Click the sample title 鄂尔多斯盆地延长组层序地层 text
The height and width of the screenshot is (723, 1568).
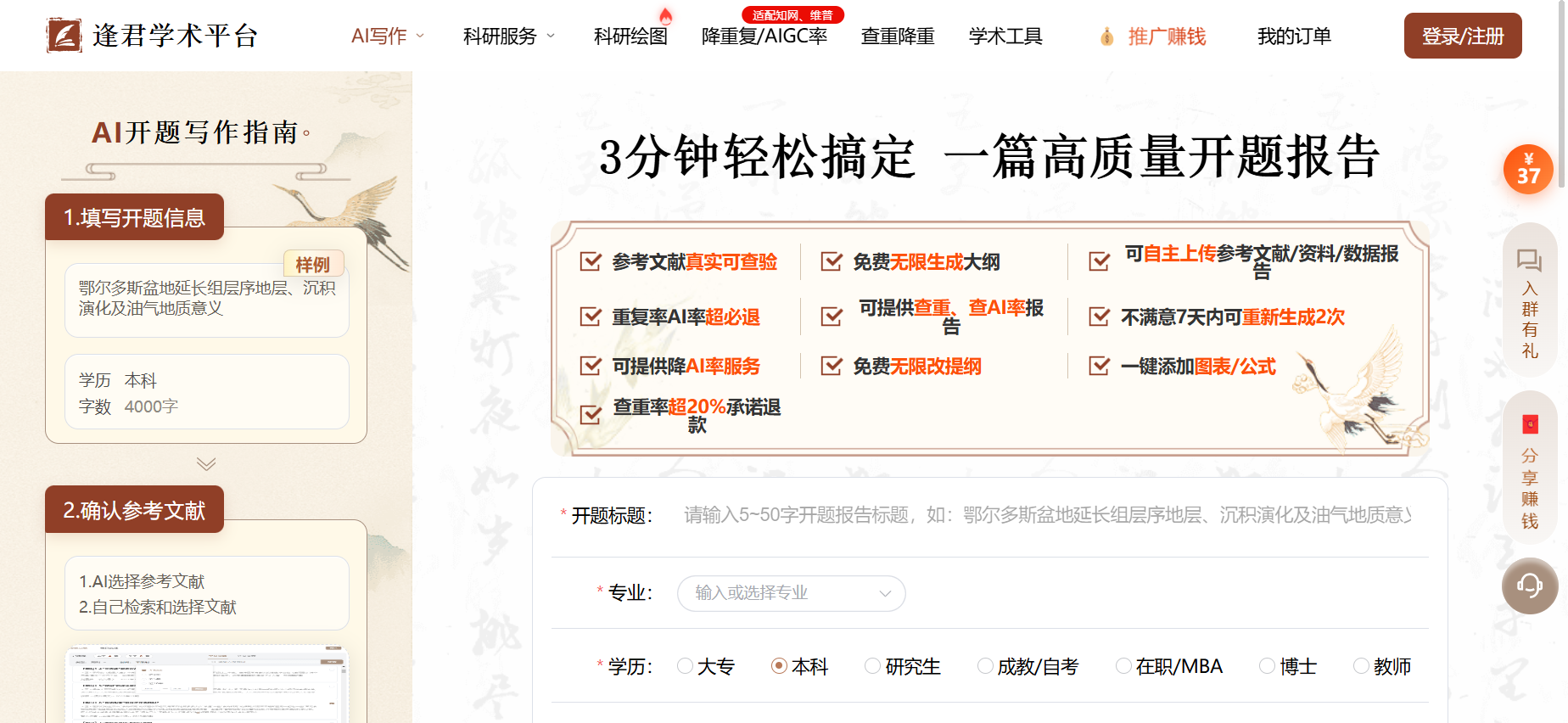[x=207, y=298]
